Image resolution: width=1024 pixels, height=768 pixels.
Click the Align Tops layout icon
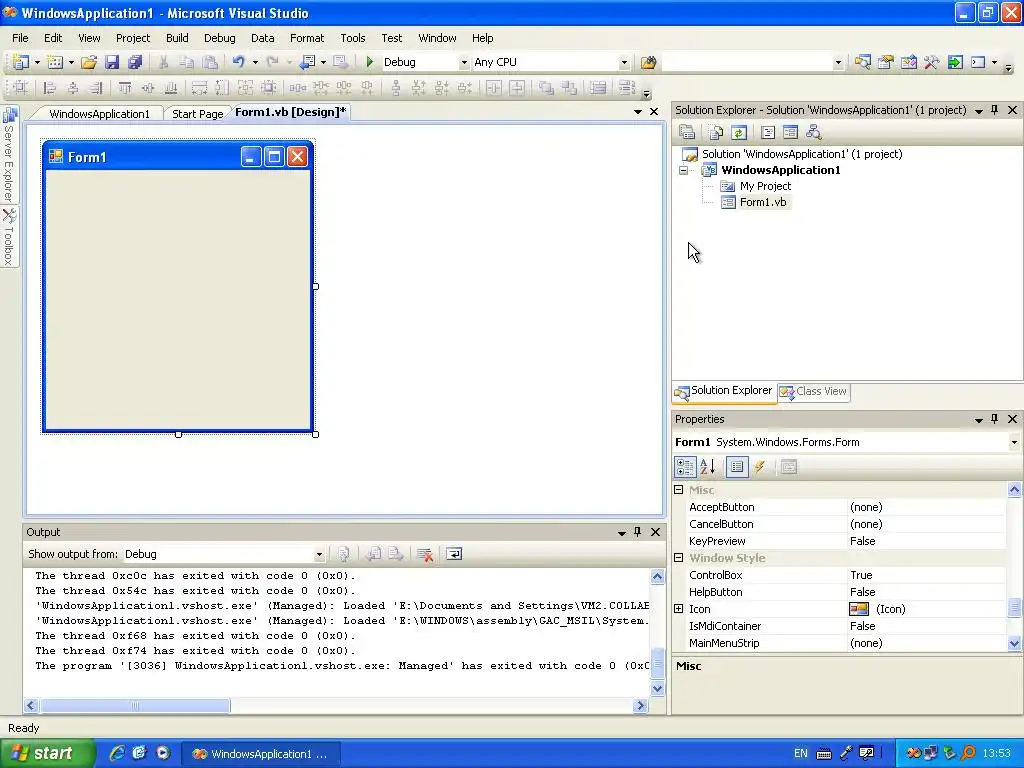point(124,88)
